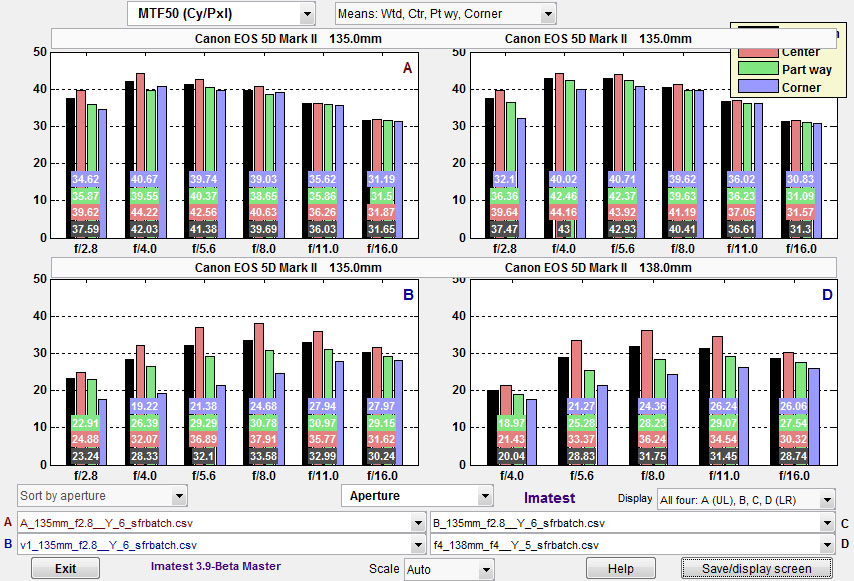Open file D f4_138mm_f4 csv dropdown
The image size is (854, 581).
pos(631,545)
